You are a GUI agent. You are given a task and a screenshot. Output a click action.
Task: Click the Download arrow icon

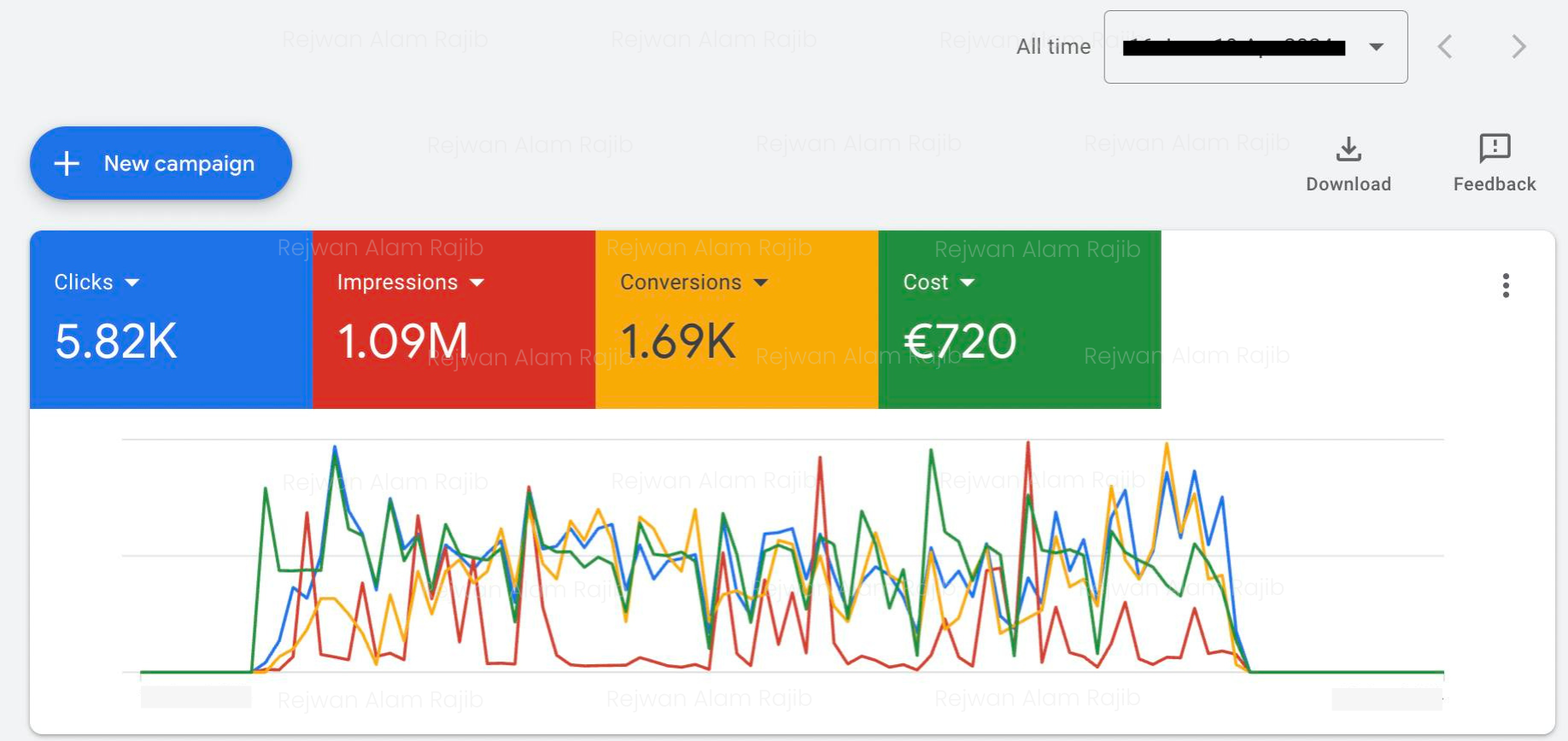tap(1349, 149)
